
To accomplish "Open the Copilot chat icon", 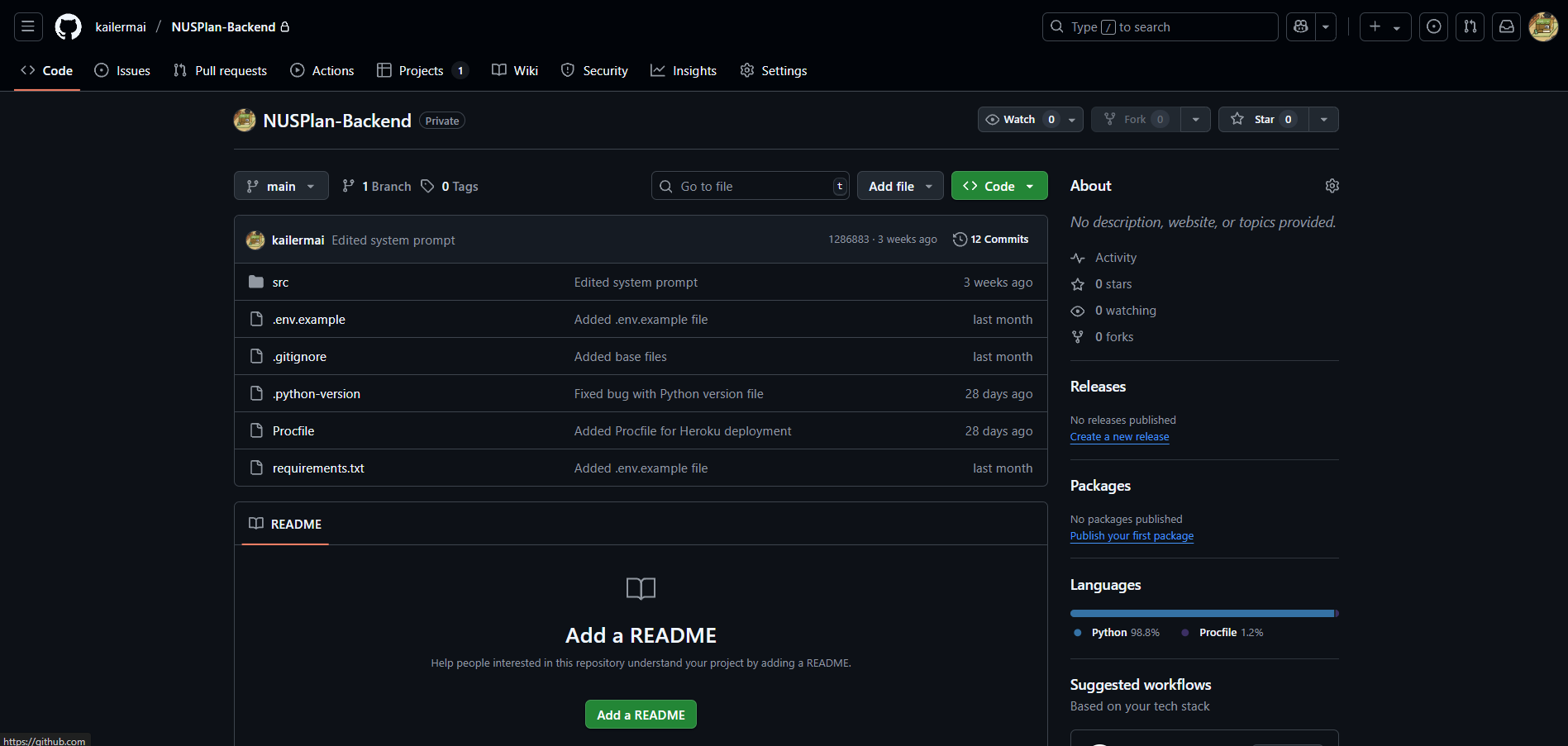I will click(1300, 26).
